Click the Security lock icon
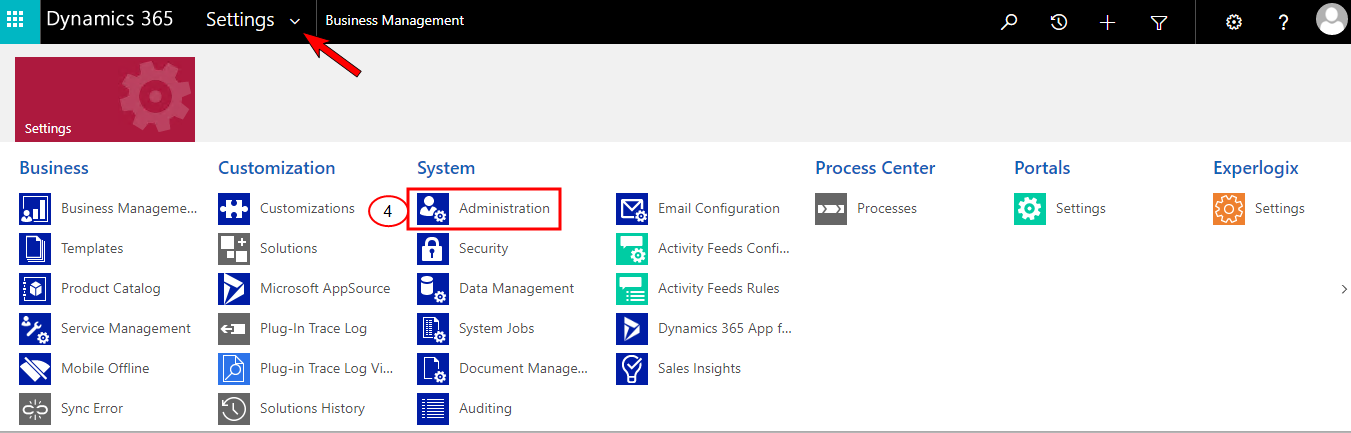This screenshot has height=433, width=1351. pyautogui.click(x=433, y=248)
